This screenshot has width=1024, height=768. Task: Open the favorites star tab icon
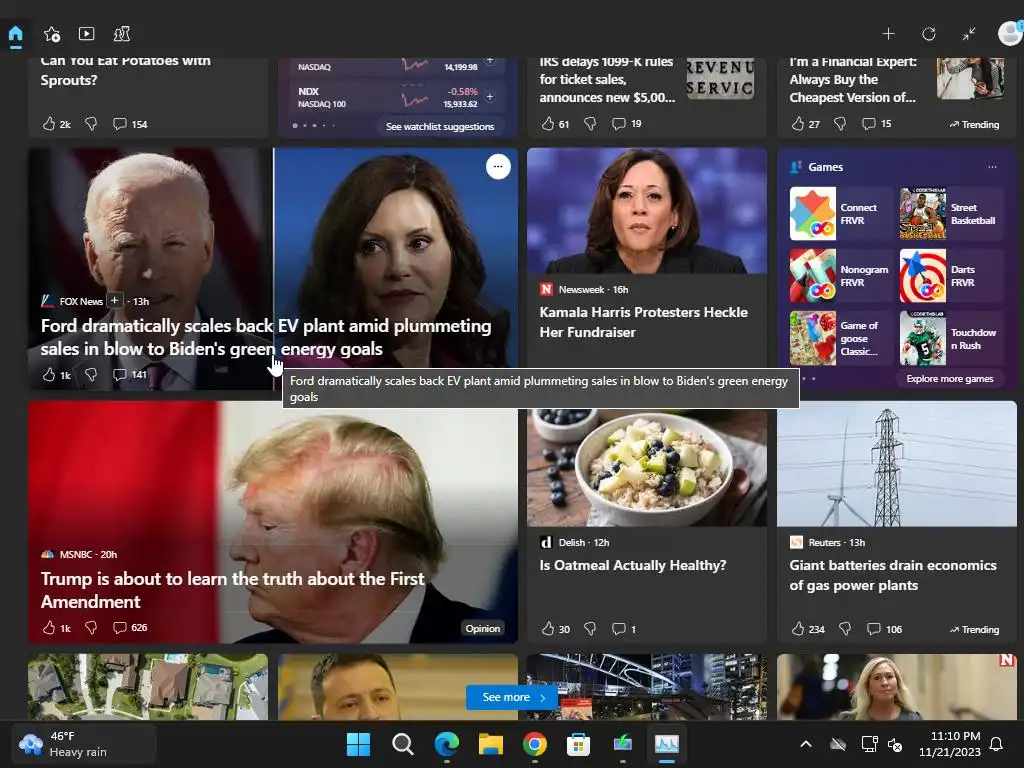pos(52,34)
